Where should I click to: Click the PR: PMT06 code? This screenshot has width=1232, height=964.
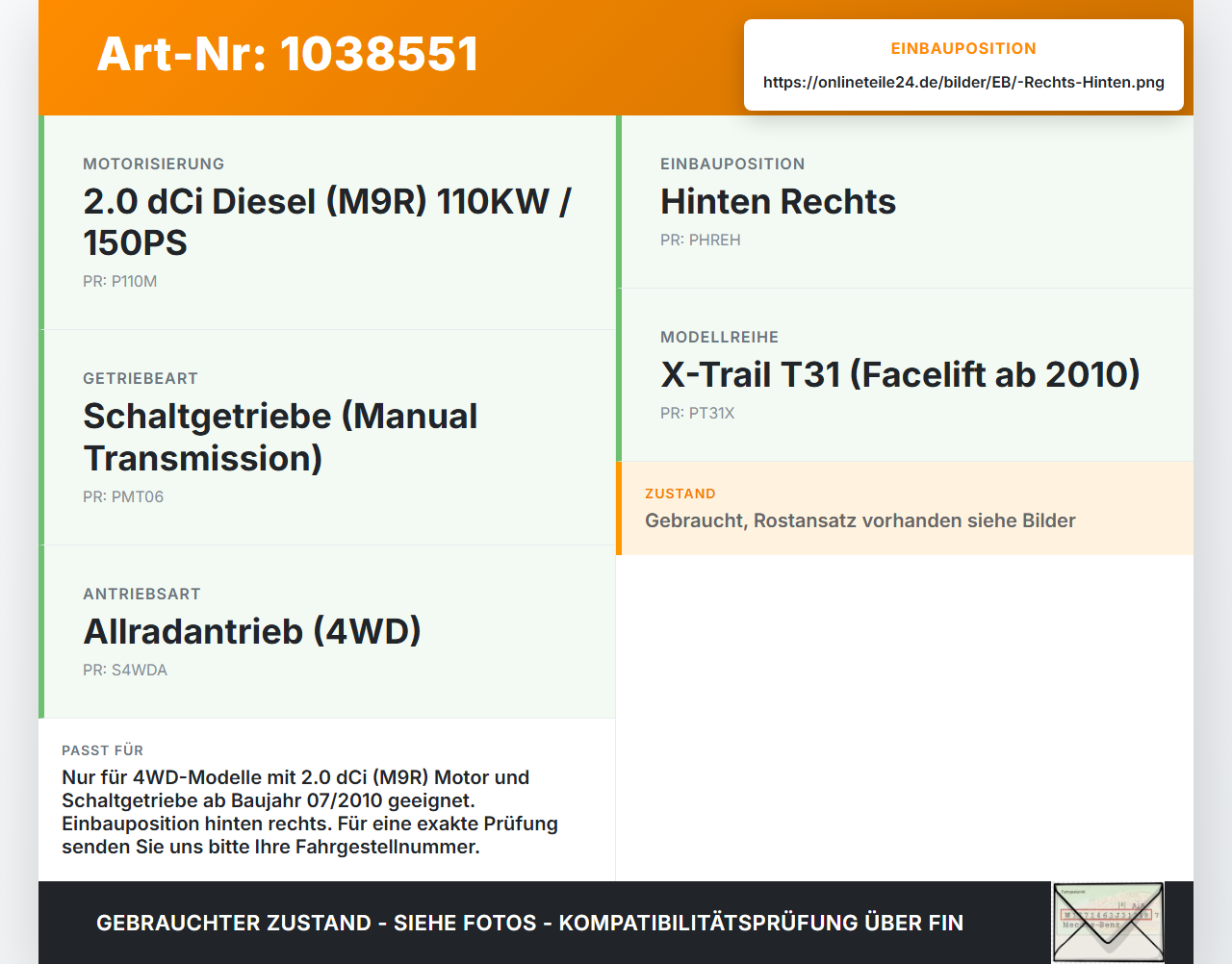(123, 497)
